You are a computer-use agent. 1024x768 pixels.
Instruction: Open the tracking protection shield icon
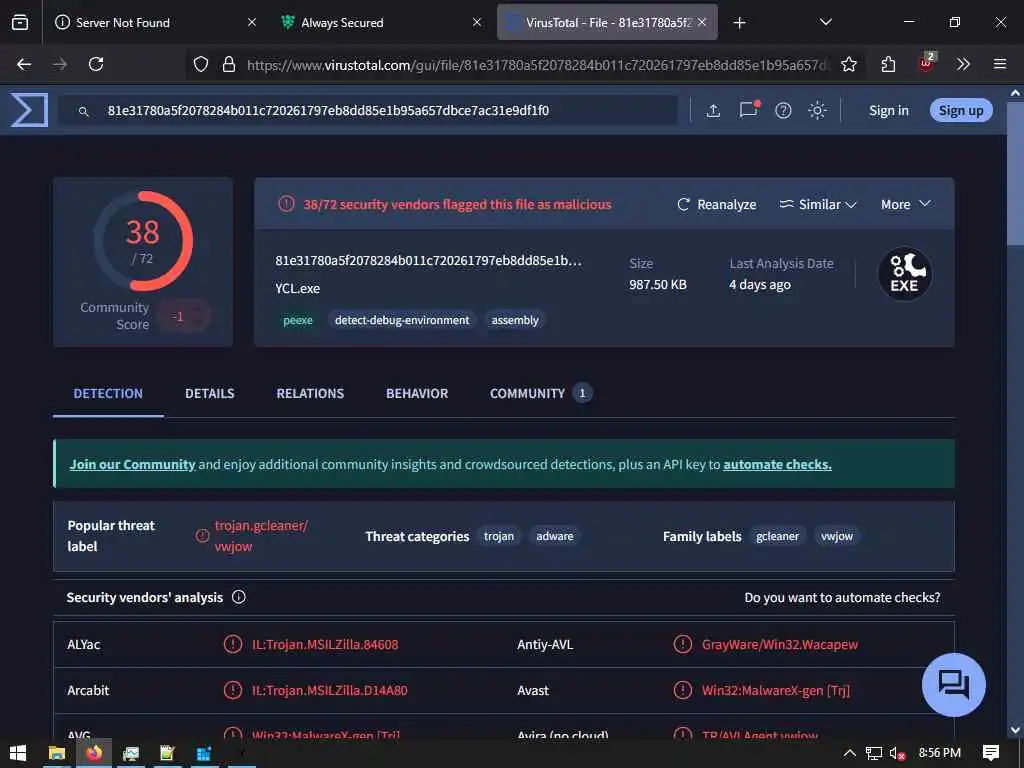[x=200, y=64]
